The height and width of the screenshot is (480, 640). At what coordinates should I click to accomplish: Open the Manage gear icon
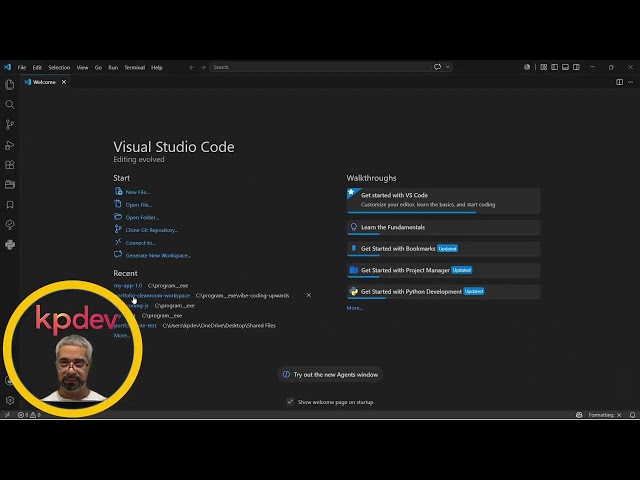point(10,400)
